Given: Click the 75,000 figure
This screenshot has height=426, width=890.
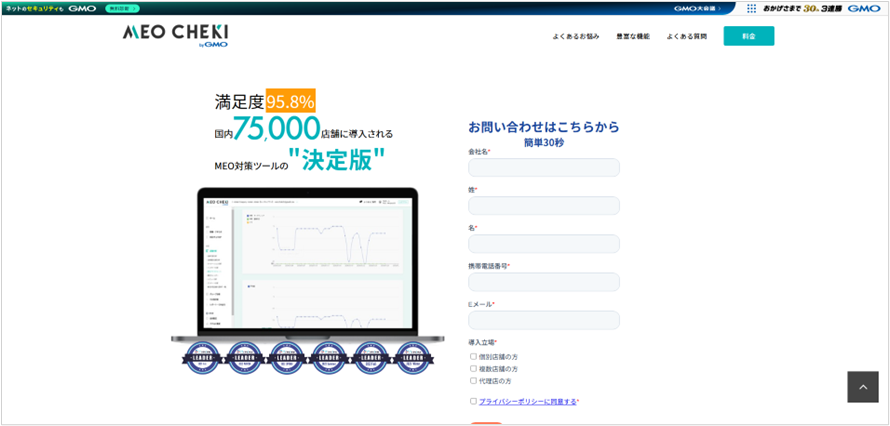Looking at the screenshot, I should click(276, 128).
